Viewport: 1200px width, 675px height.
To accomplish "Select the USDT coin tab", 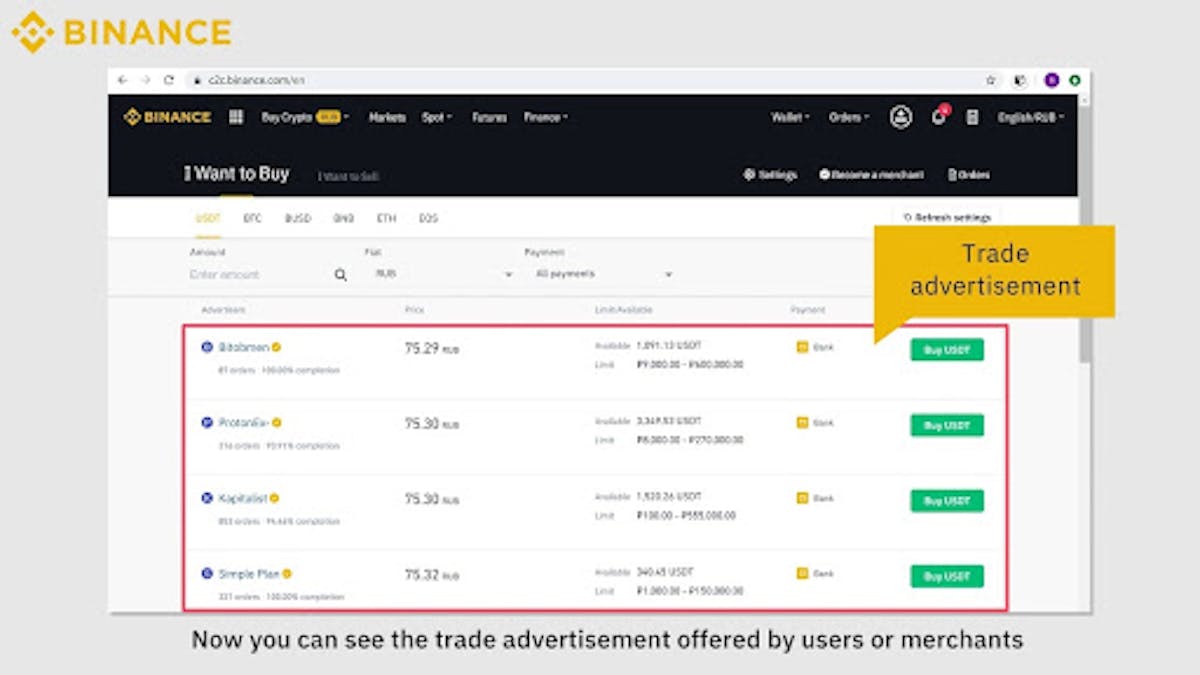I will (x=208, y=218).
